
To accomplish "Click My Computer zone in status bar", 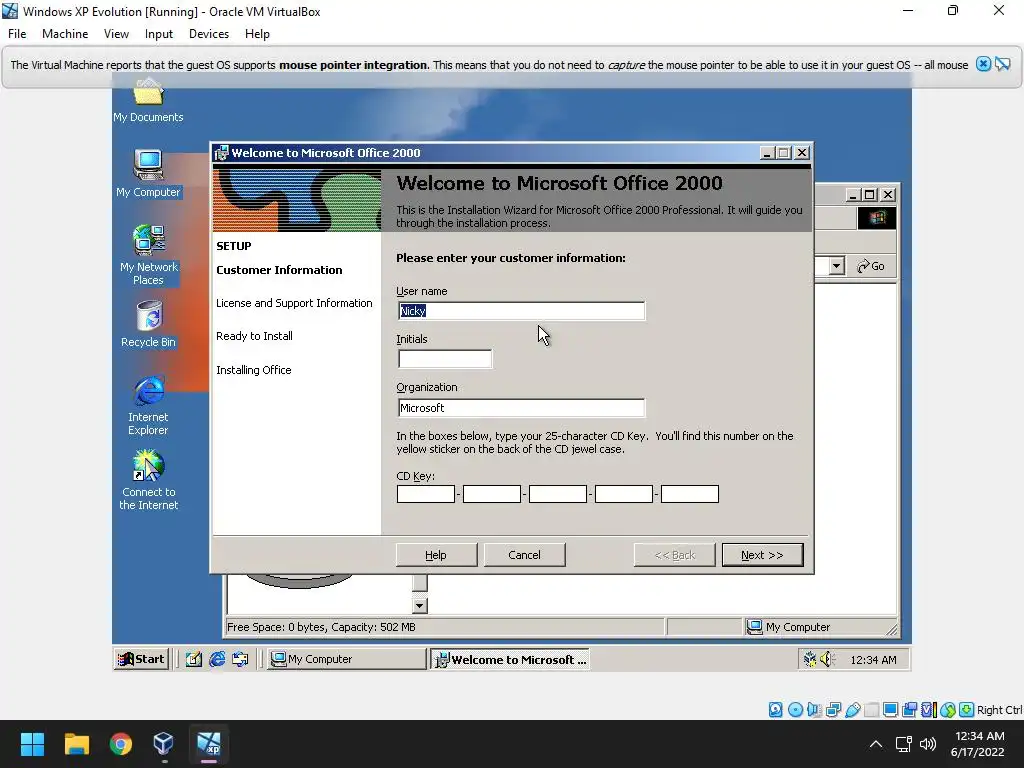I will 789,627.
